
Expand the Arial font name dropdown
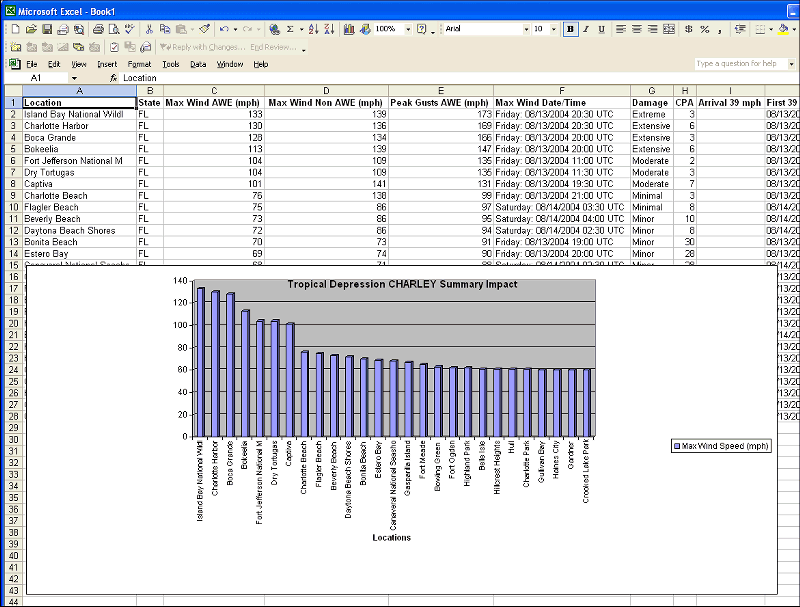pos(526,30)
